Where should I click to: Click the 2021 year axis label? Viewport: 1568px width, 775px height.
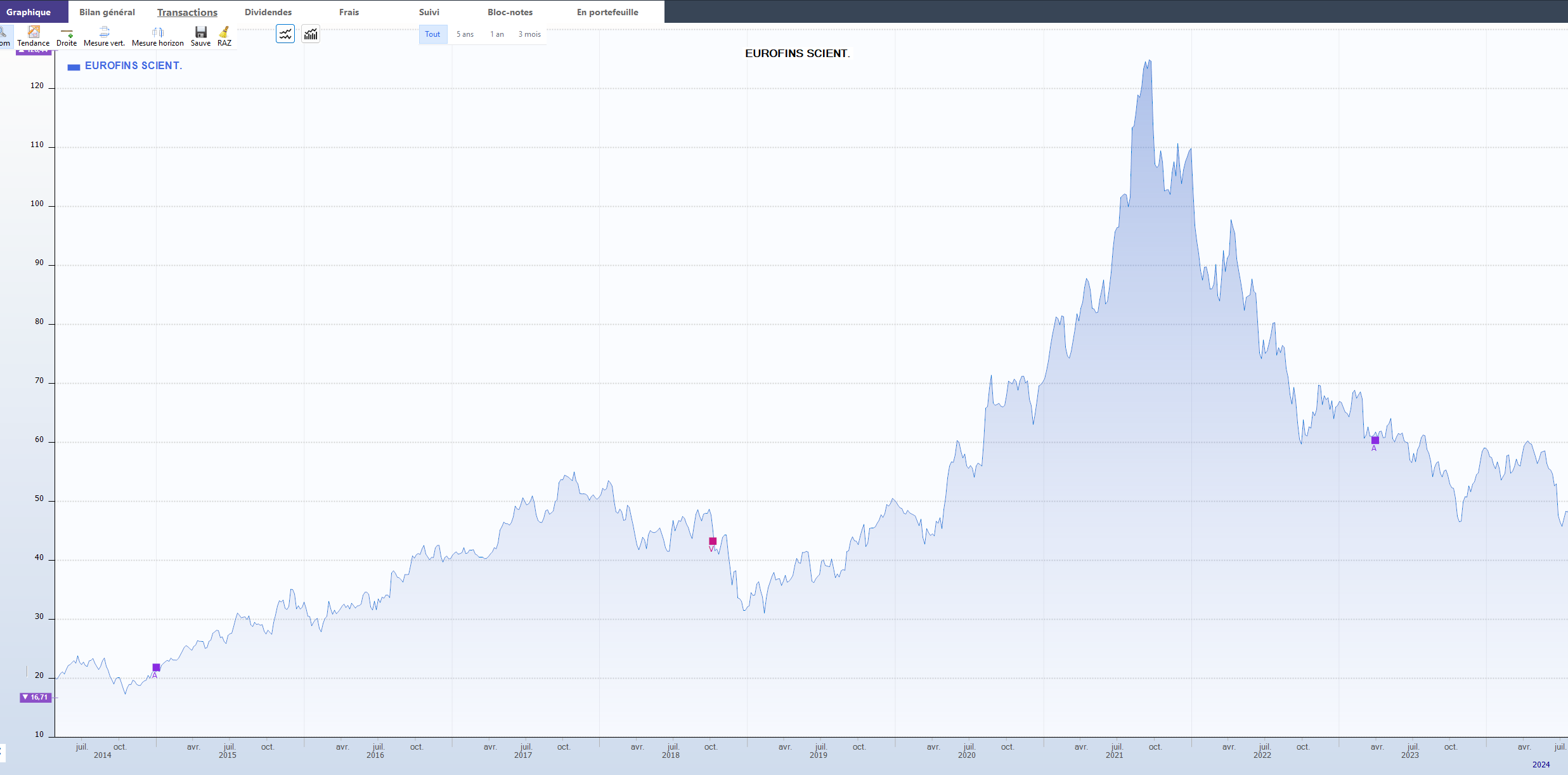click(1114, 755)
